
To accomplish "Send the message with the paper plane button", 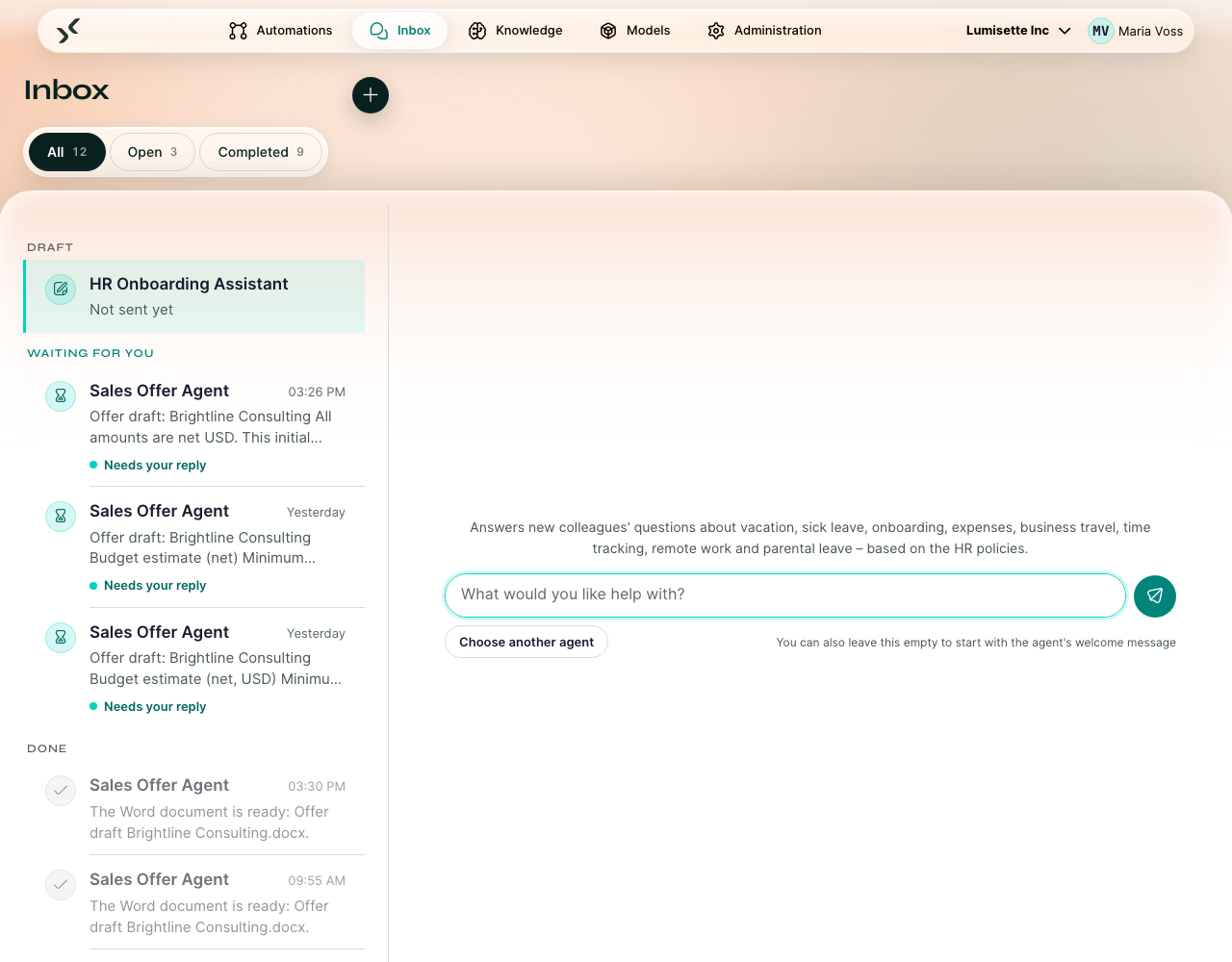I will [1155, 595].
